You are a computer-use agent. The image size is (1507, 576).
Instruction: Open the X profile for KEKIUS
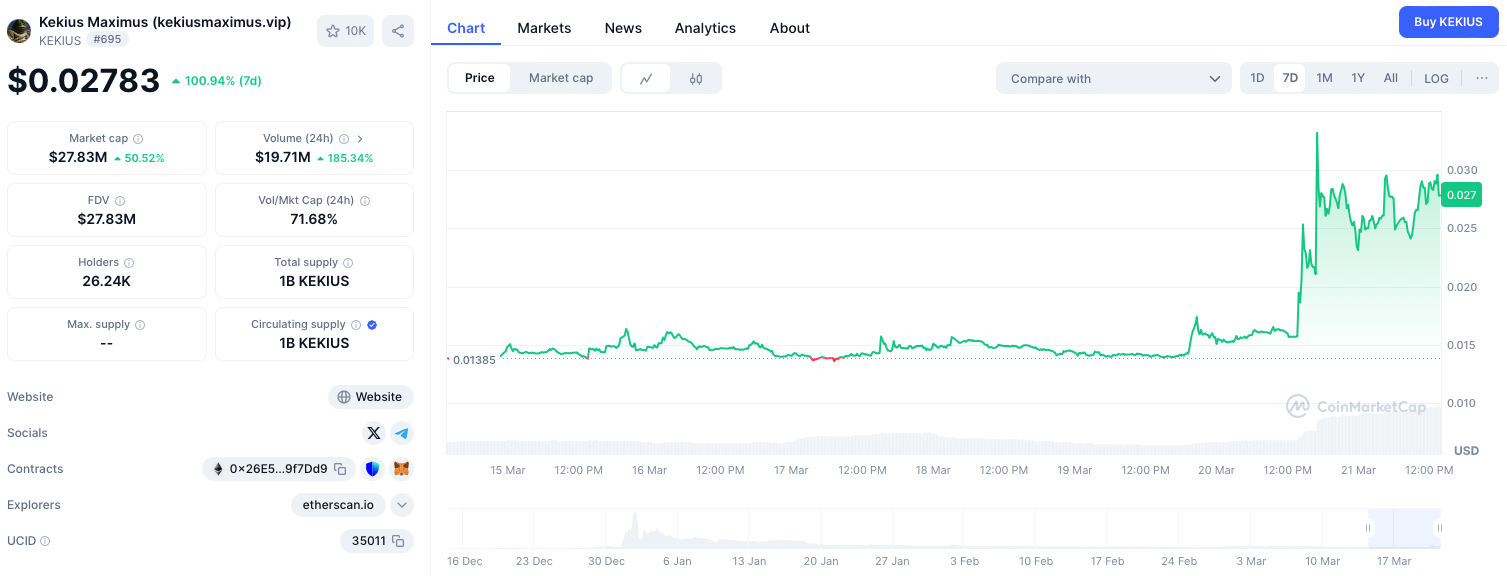[373, 433]
